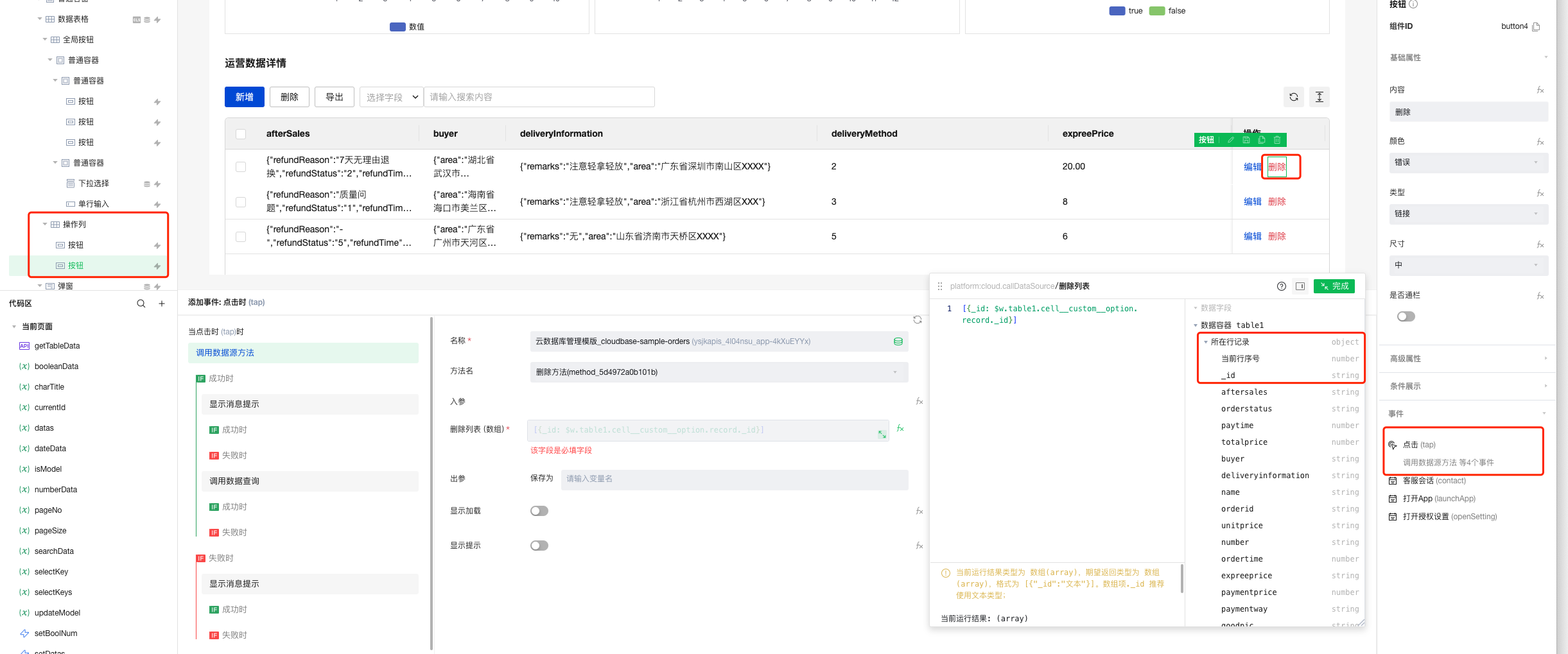Open getTableData in code list

57,346
